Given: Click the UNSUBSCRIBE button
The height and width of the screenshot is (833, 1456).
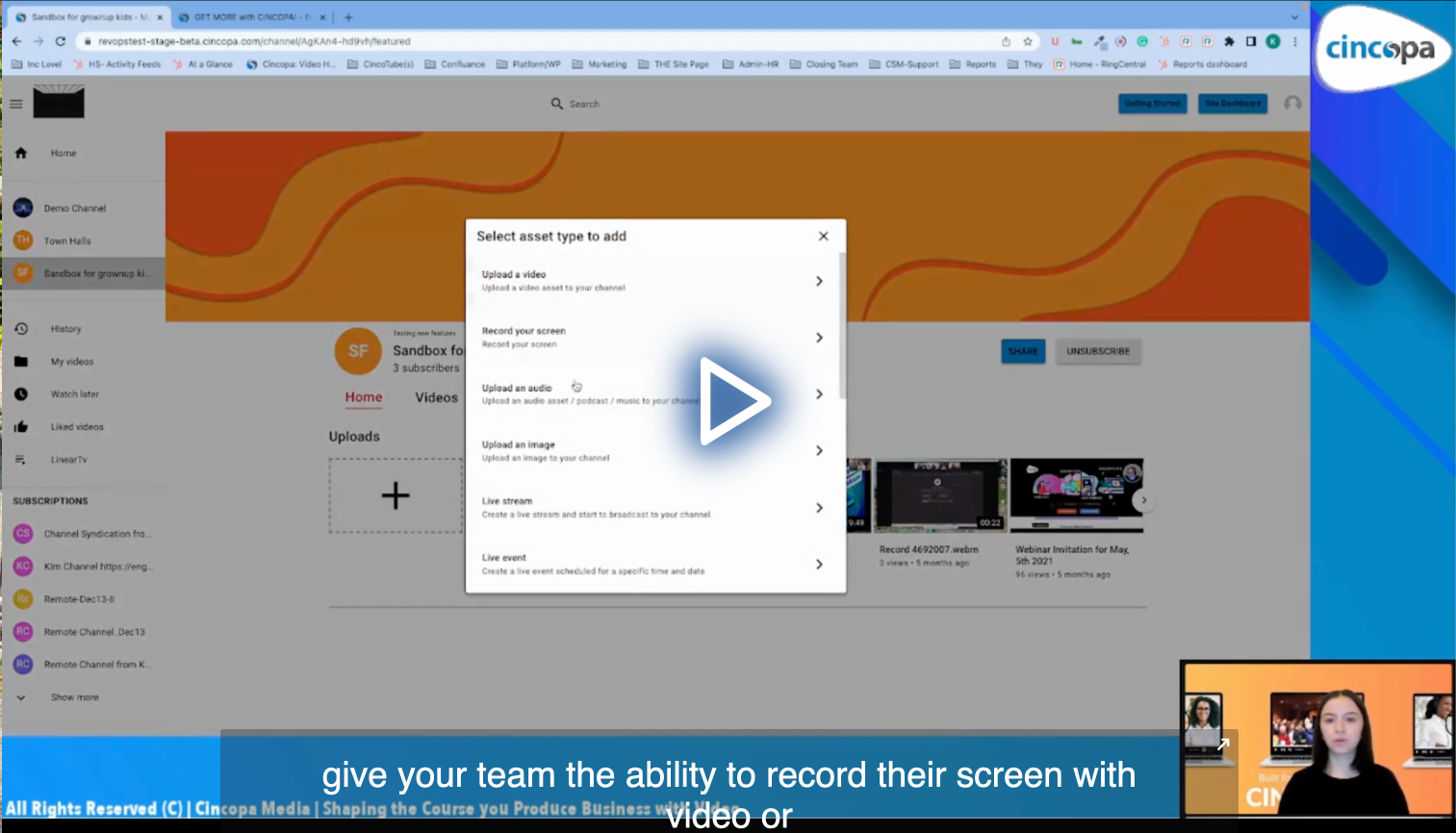Looking at the screenshot, I should click(x=1097, y=351).
